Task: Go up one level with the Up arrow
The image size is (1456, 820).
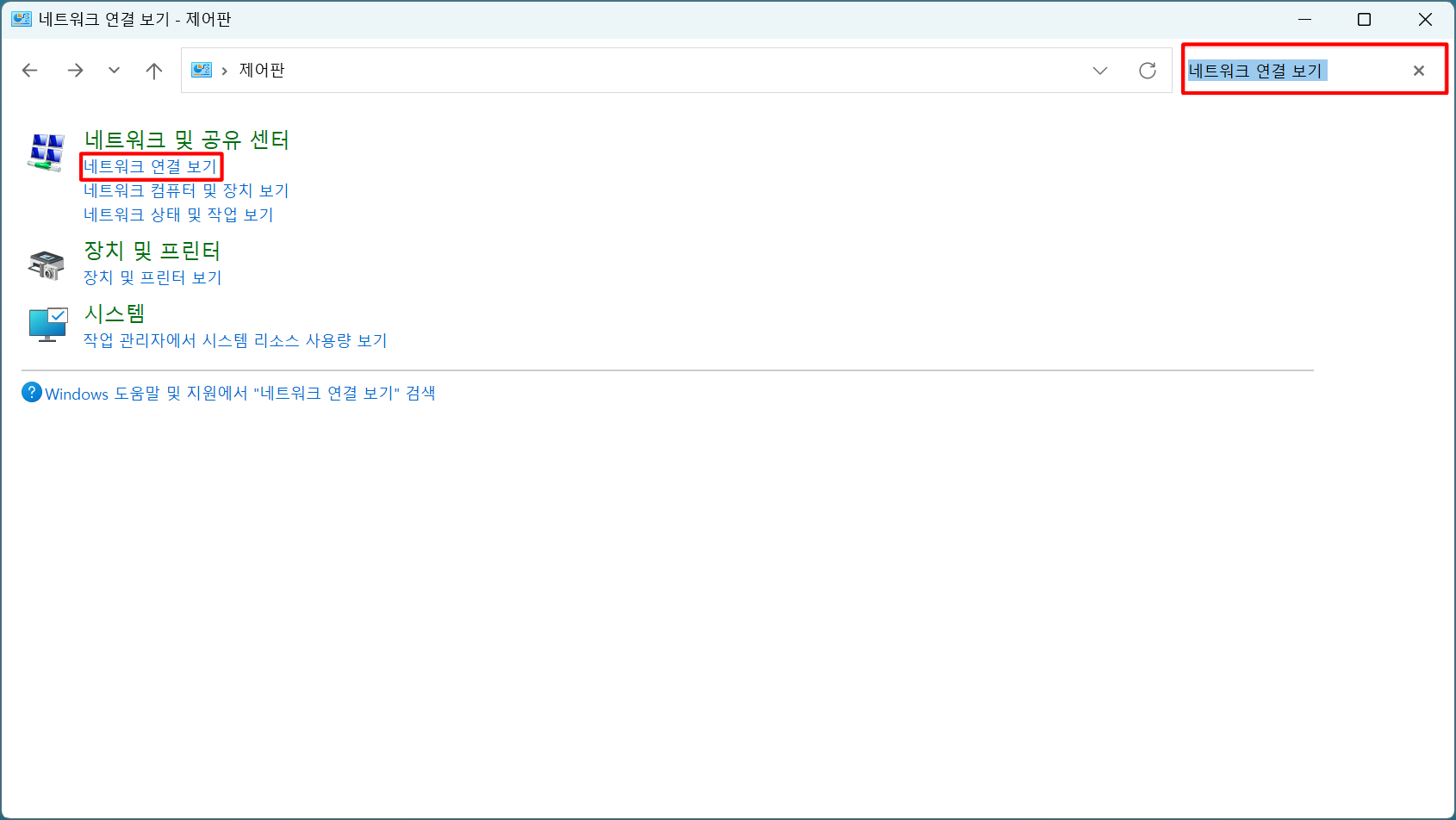Action: click(x=154, y=71)
